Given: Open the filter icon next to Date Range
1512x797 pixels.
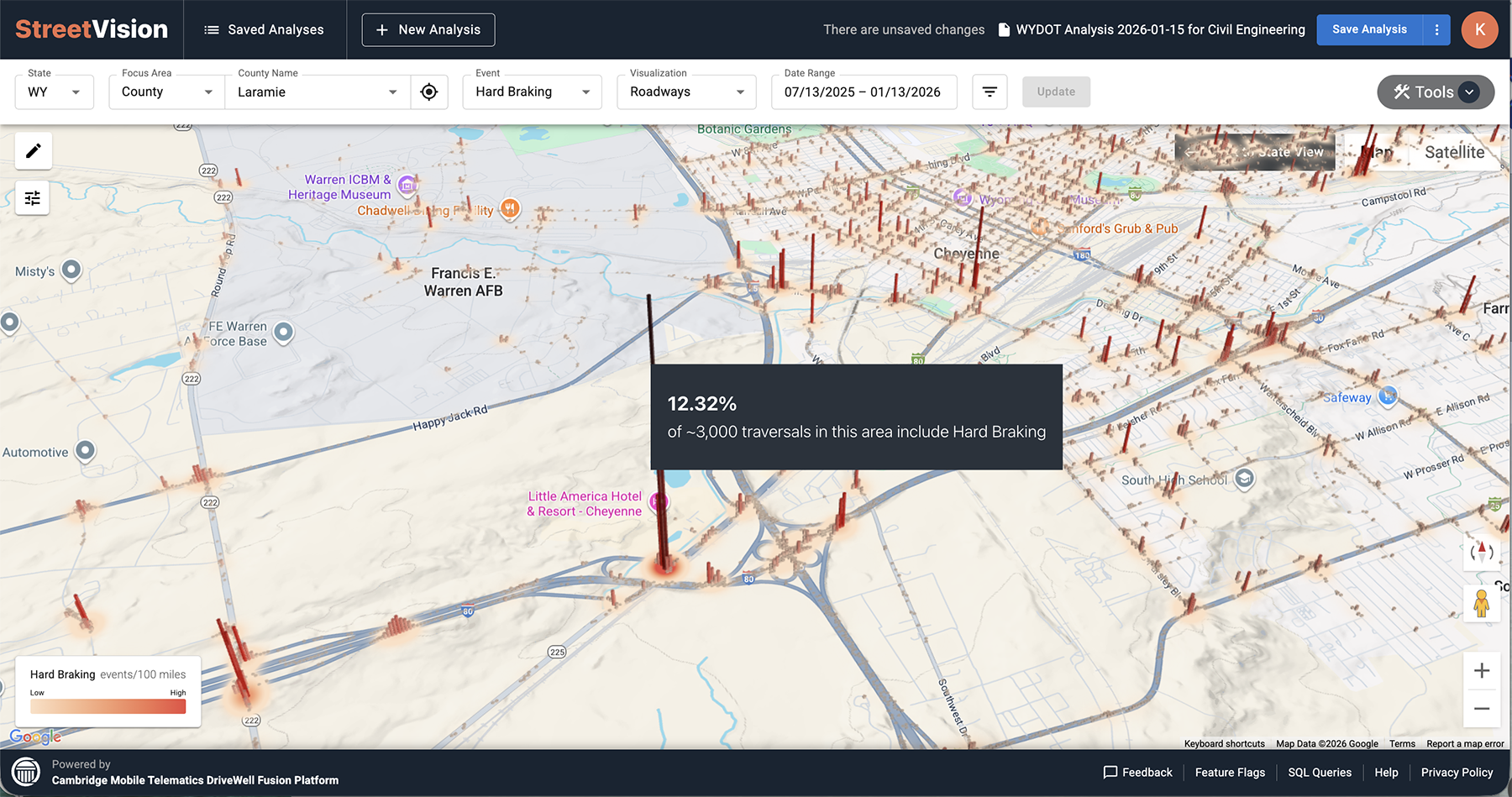Looking at the screenshot, I should tap(990, 92).
